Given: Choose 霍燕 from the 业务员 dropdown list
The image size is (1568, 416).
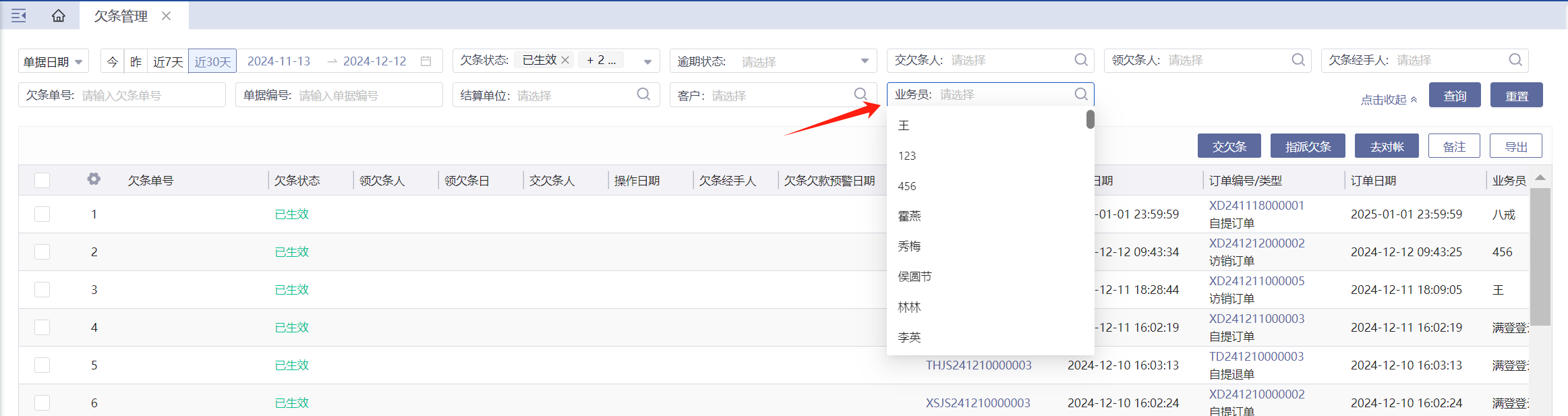Looking at the screenshot, I should click(x=909, y=216).
